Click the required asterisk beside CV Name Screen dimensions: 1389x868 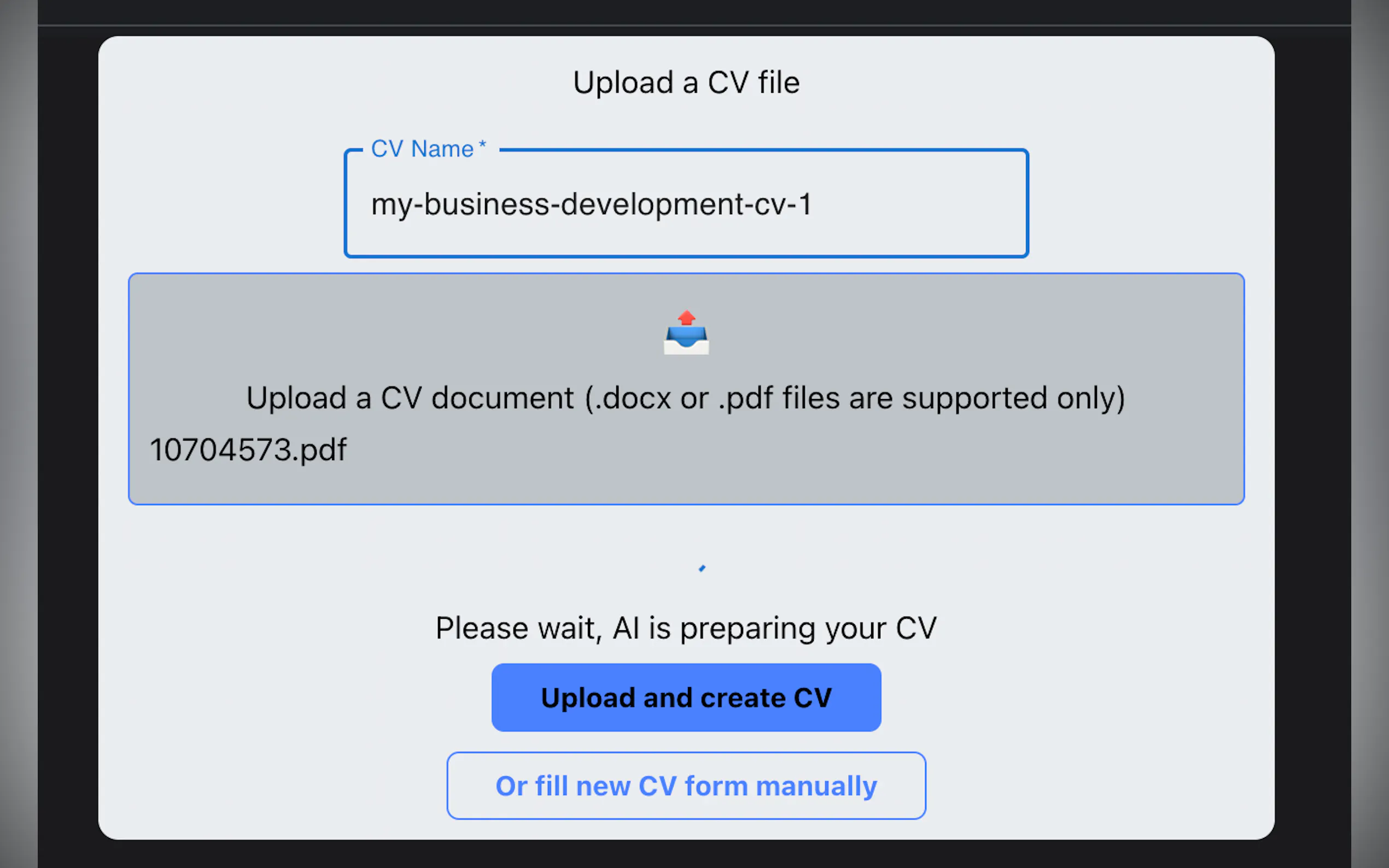pos(482,145)
